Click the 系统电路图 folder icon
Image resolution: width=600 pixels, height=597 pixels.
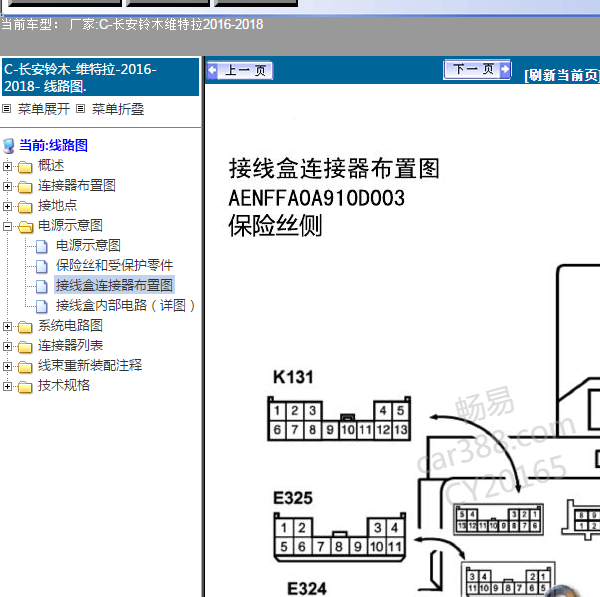point(25,326)
